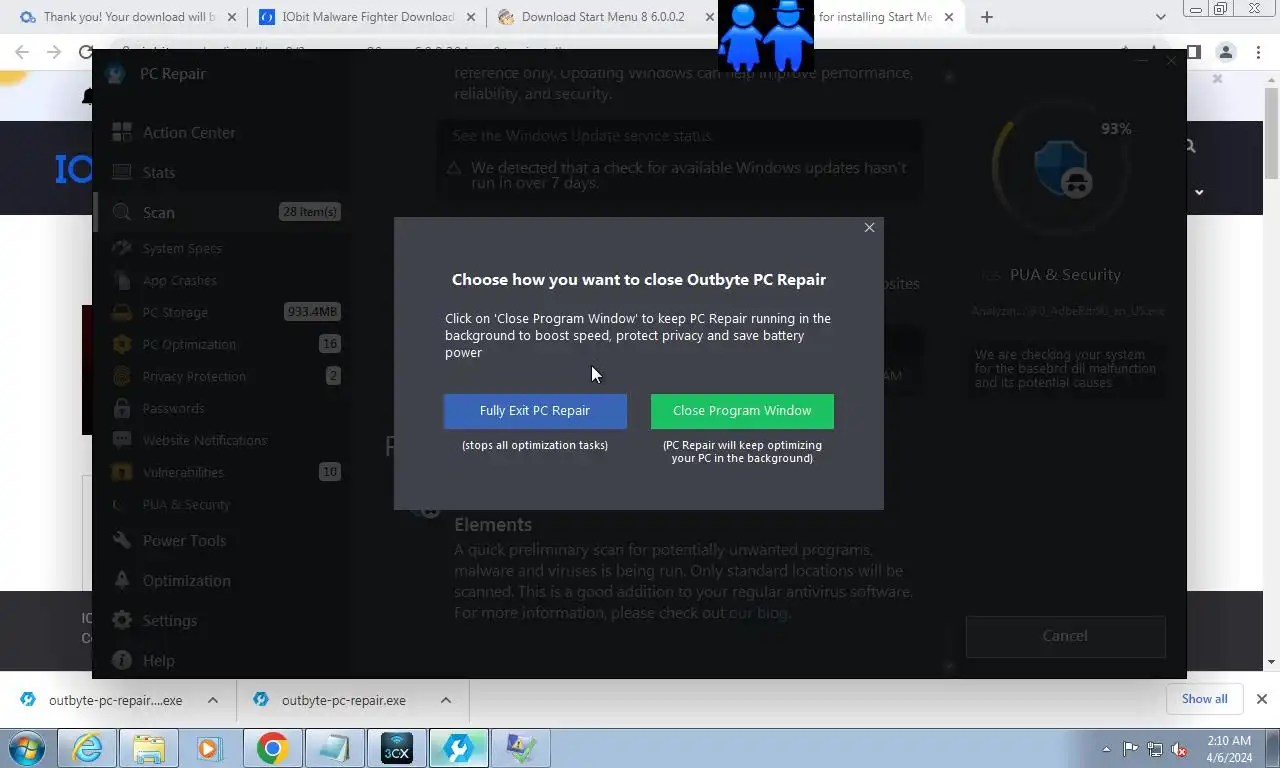
Task: Click Outbyte PC Repair taskbar icon
Action: [458, 748]
